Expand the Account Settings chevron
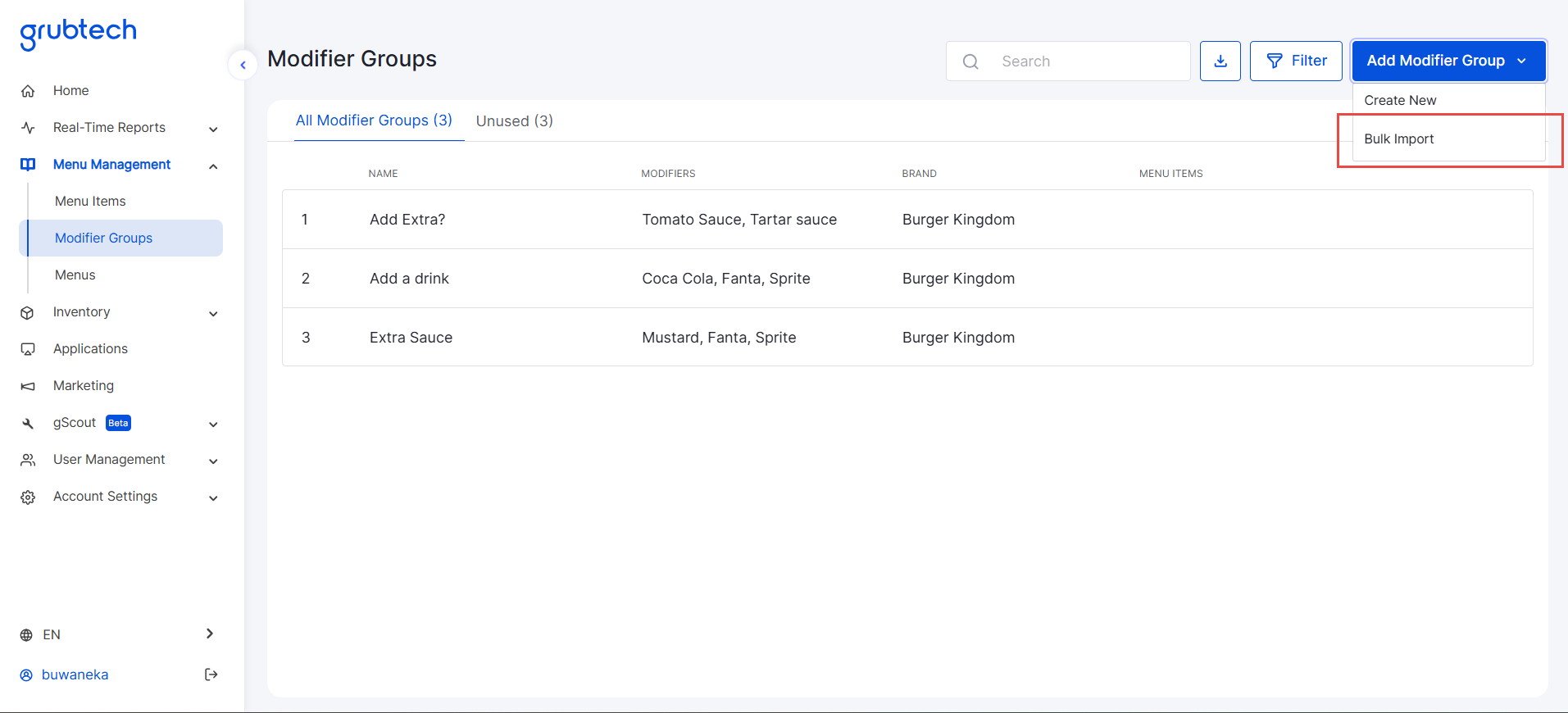Image resolution: width=1568 pixels, height=713 pixels. 213,497
